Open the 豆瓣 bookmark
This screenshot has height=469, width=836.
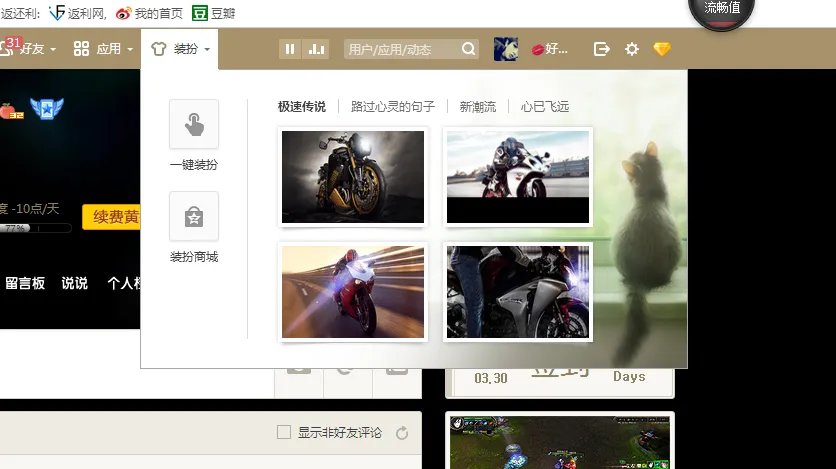(x=214, y=13)
